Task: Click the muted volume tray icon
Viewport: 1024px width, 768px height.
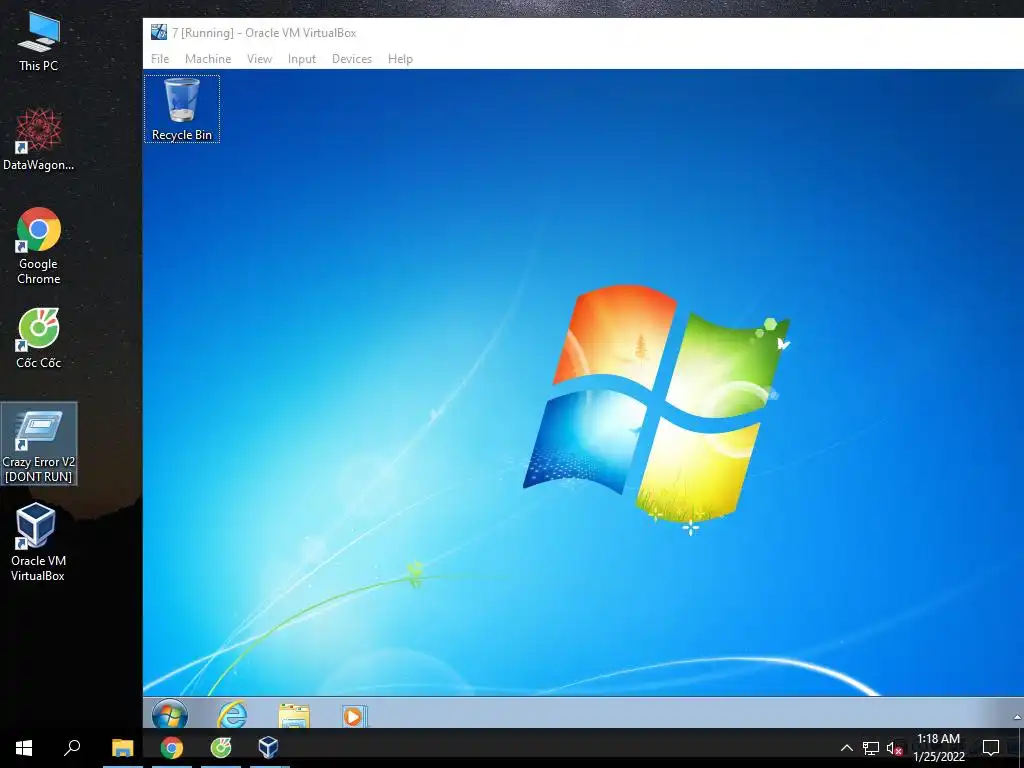Action: [894, 748]
